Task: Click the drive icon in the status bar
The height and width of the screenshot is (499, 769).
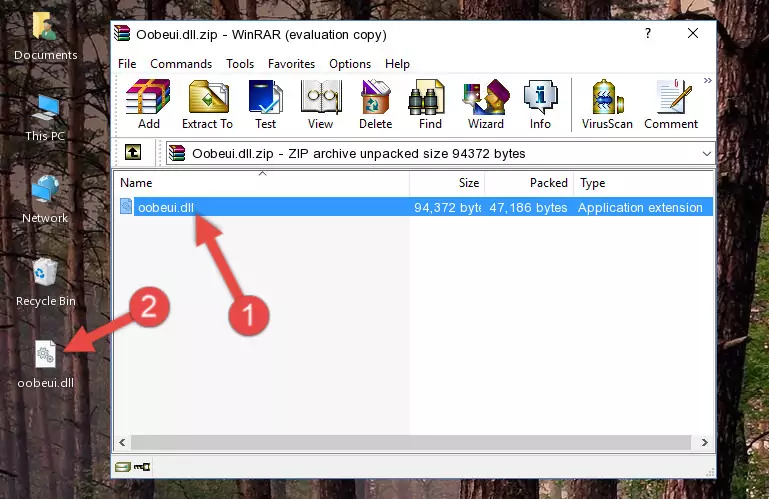Action: pos(123,467)
